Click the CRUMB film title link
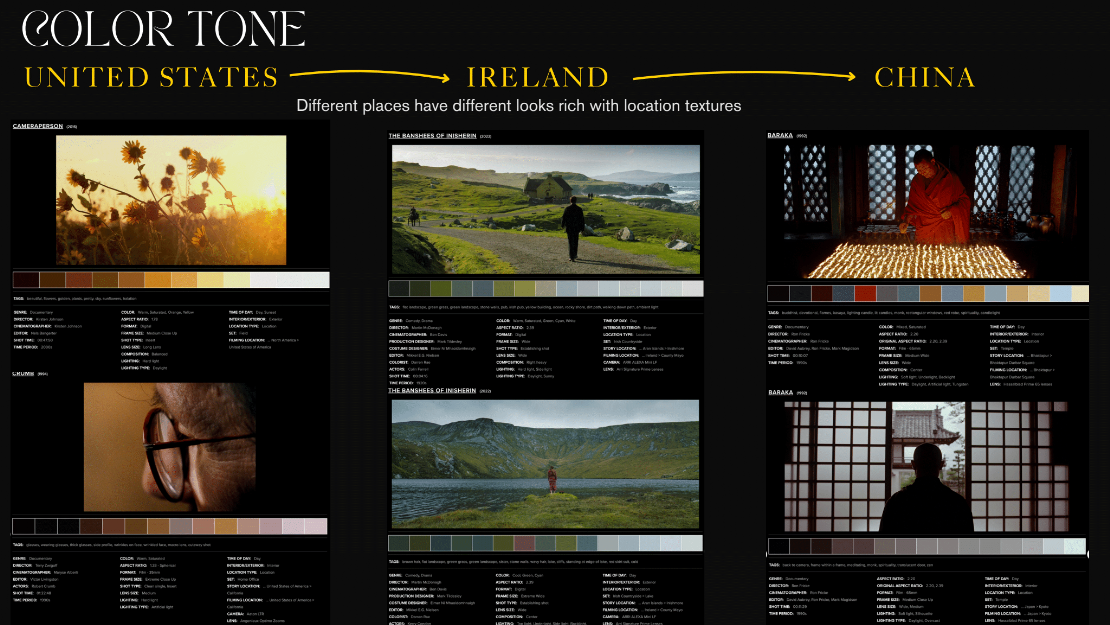The image size is (1110, 625). click(x=24, y=374)
